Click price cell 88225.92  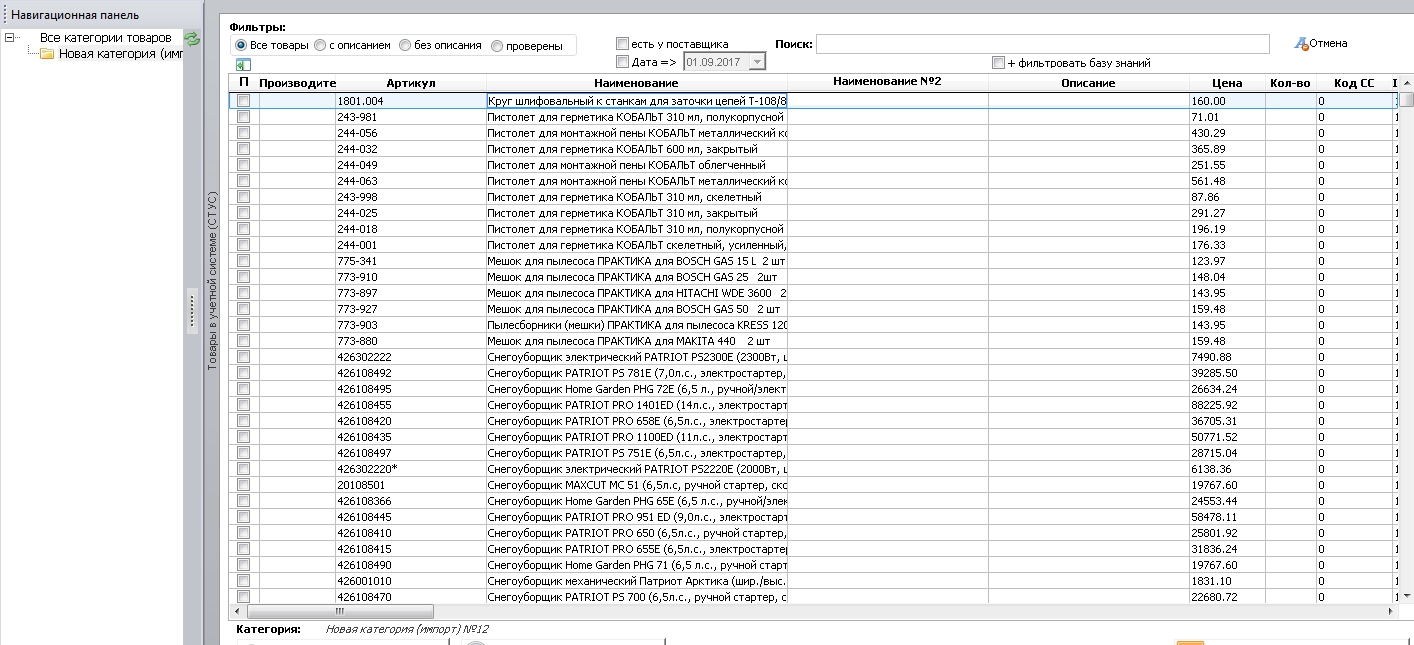point(1227,405)
